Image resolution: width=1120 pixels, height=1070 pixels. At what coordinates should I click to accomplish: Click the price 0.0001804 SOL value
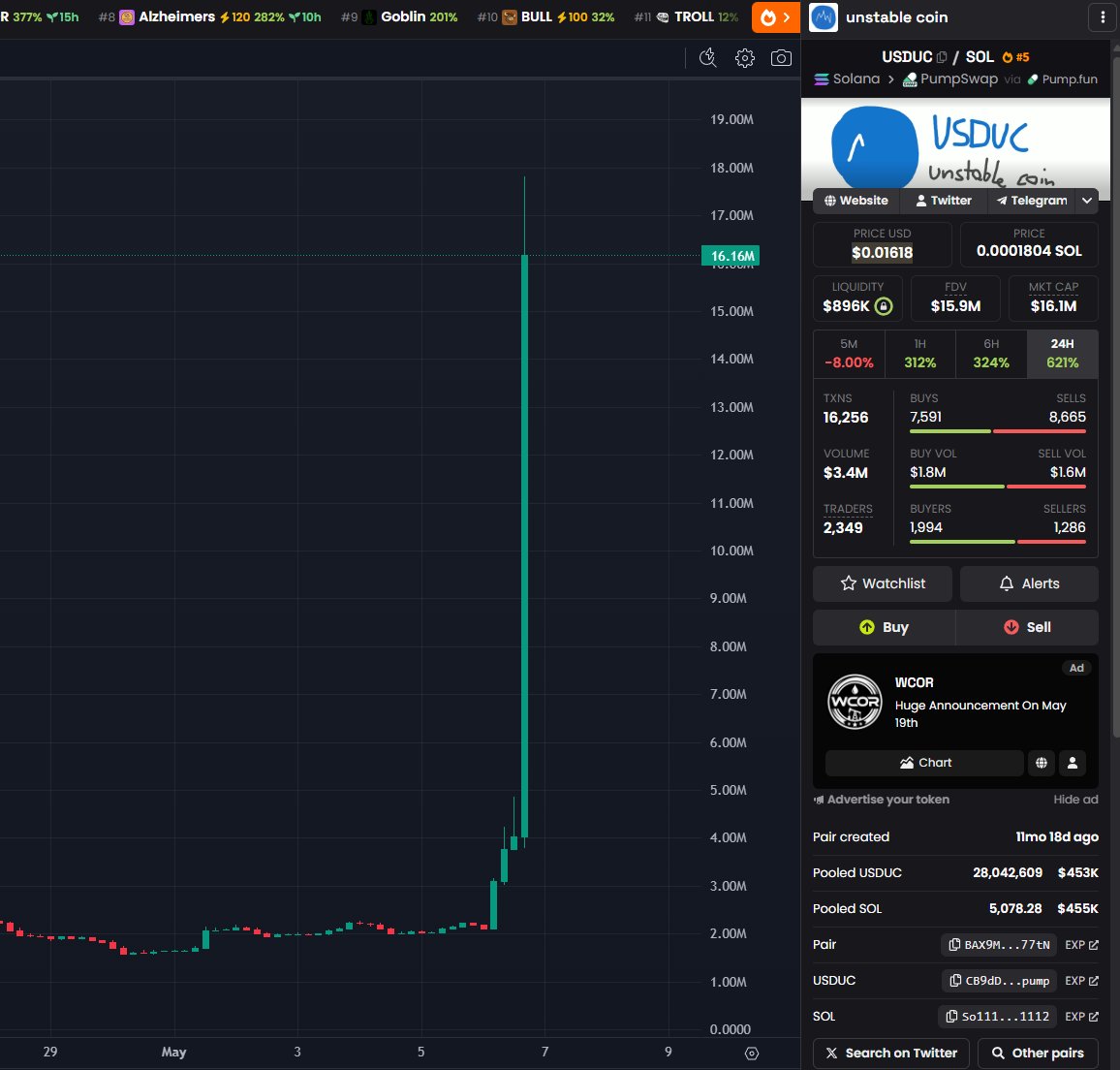click(1029, 251)
